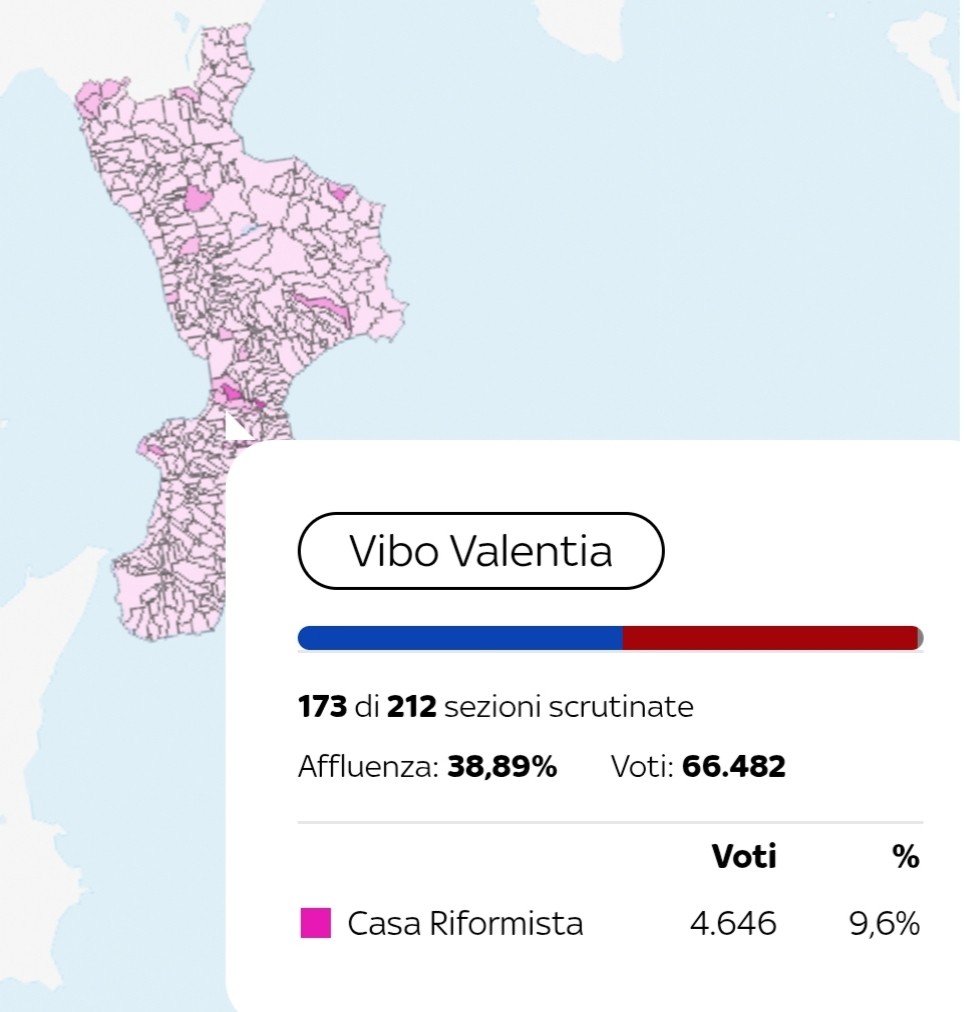Viewport: 965px width, 1012px height.
Task: Select the small pink municipality near the northeast coast
Action: click(x=340, y=191)
